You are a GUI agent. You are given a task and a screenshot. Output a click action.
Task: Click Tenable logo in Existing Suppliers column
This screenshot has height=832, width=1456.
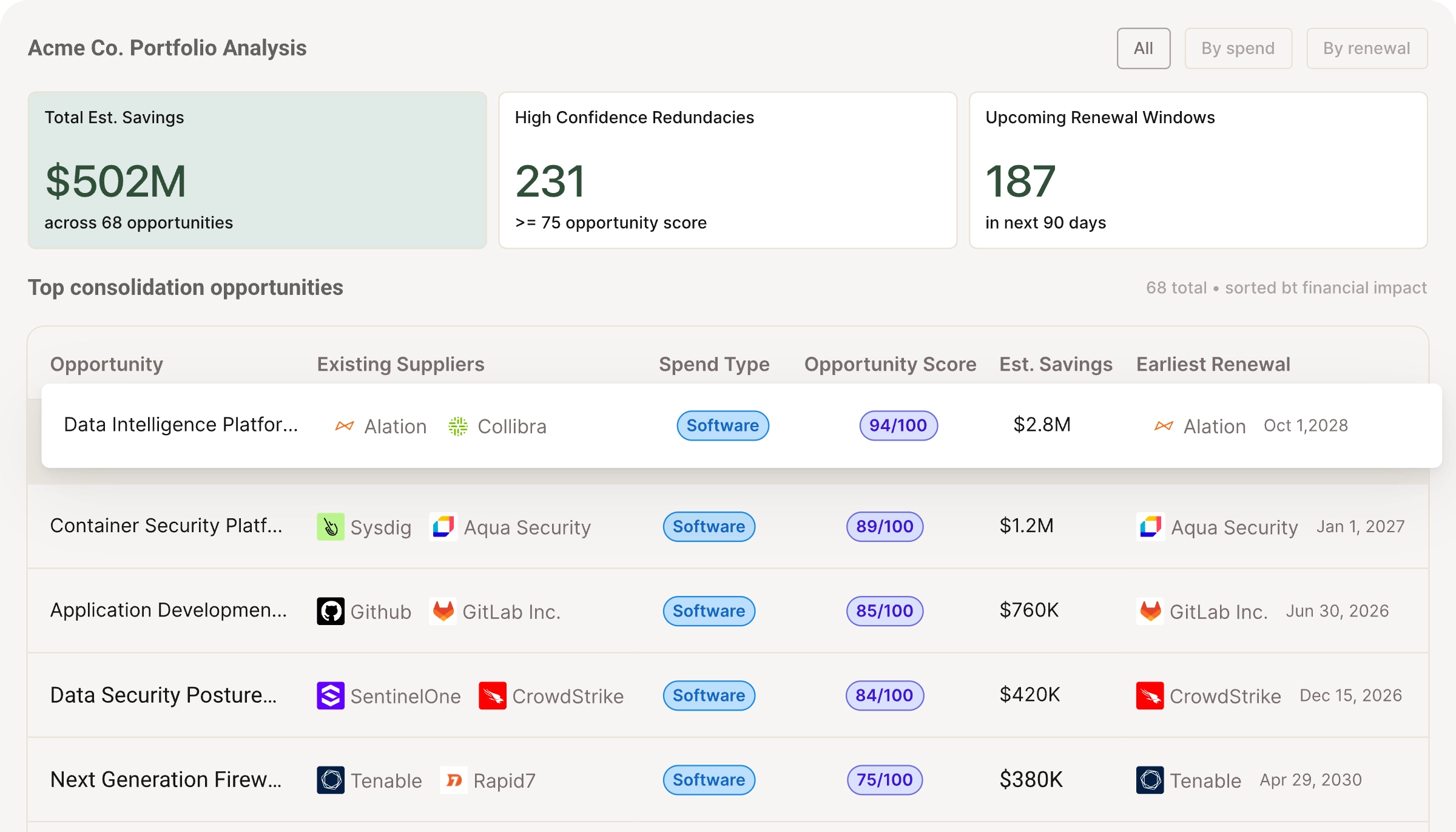pyautogui.click(x=331, y=780)
